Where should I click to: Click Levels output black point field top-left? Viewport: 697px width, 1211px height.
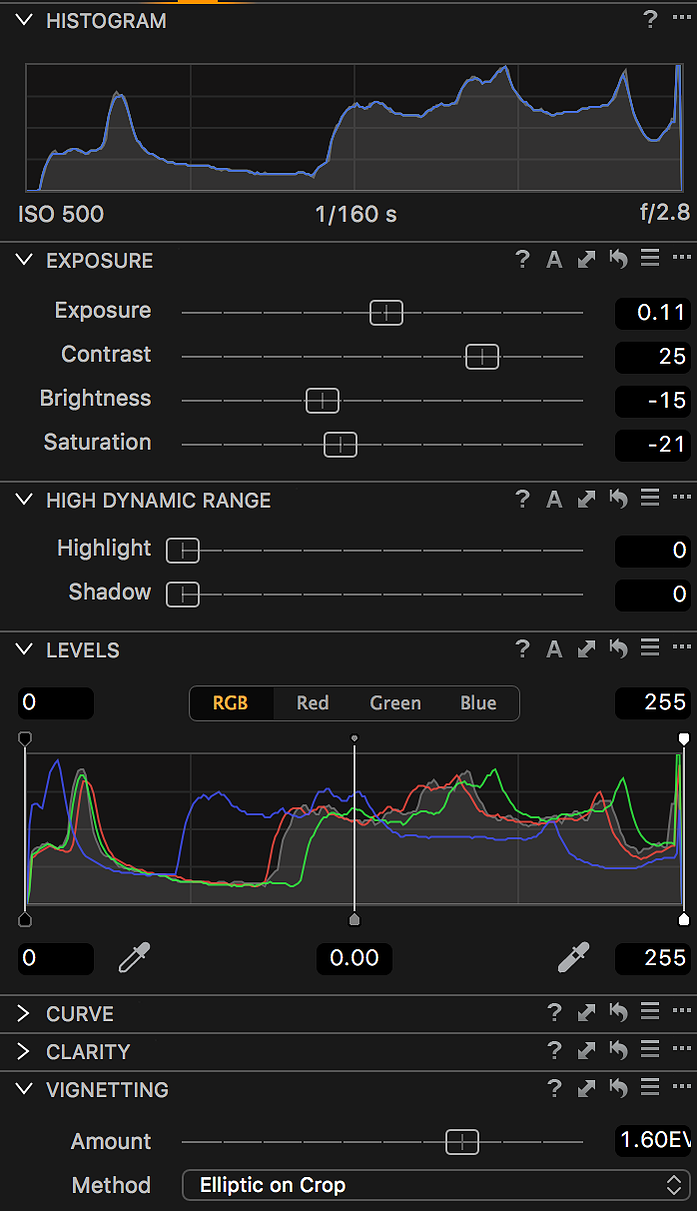pyautogui.click(x=56, y=702)
